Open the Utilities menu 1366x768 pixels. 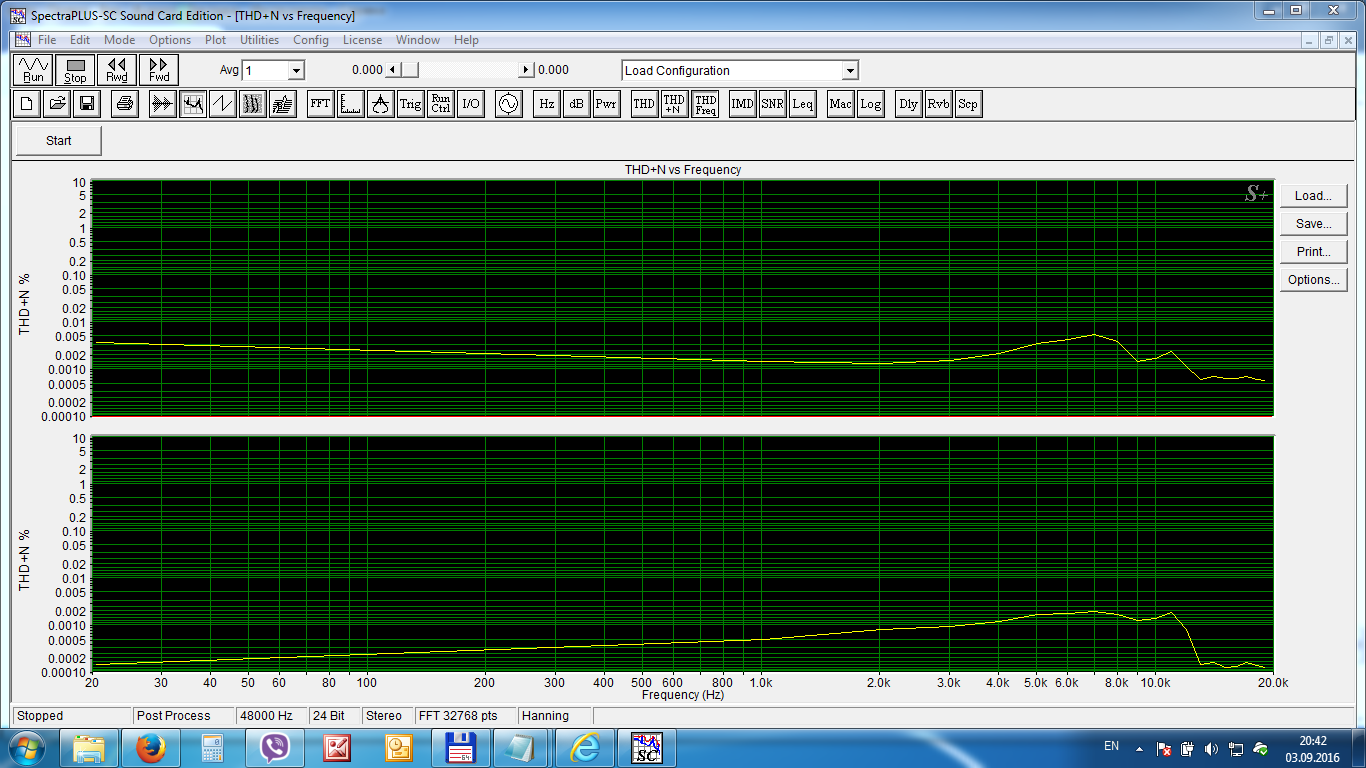pos(259,40)
